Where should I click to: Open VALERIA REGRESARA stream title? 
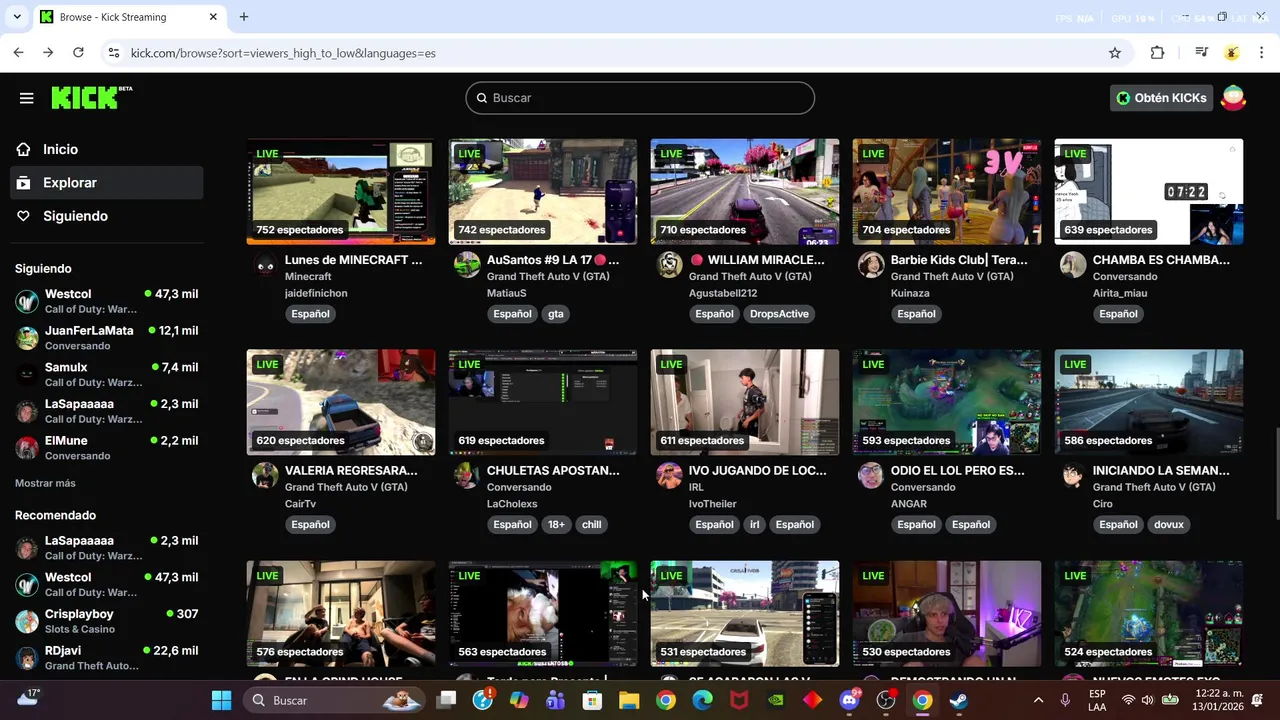click(351, 470)
